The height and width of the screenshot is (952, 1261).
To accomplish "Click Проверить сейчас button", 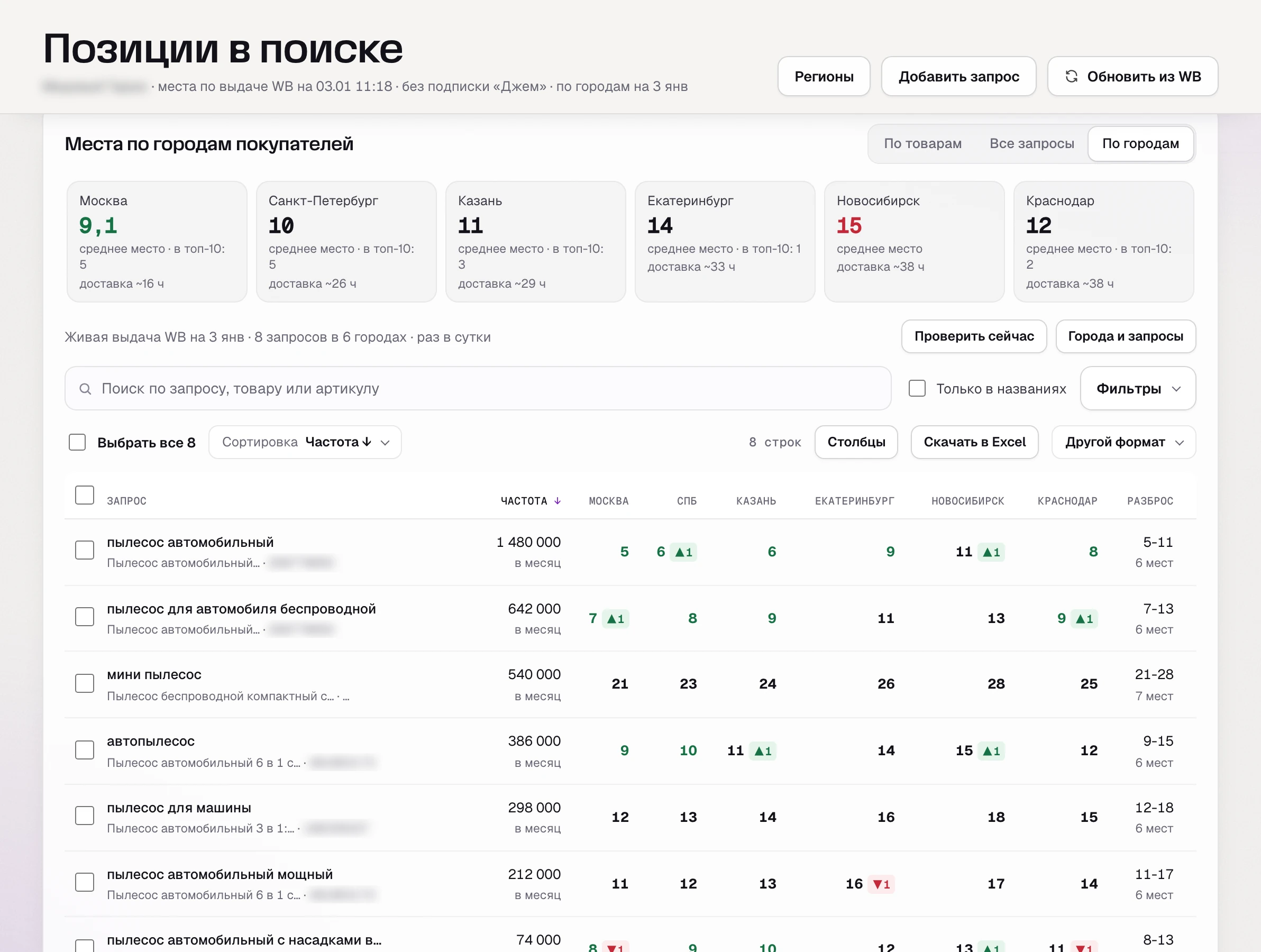I will [x=974, y=336].
